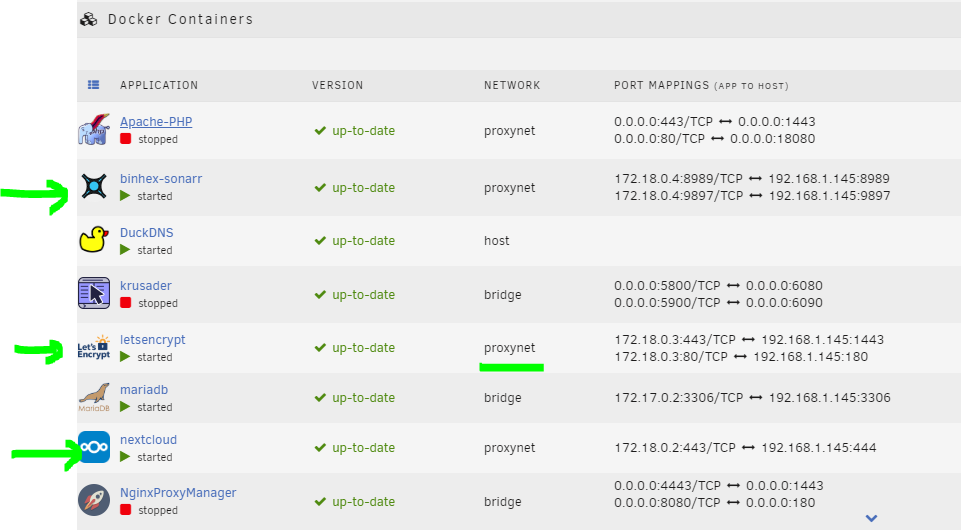
Task: Click the green started arrow for nextcloud
Action: tap(125, 457)
